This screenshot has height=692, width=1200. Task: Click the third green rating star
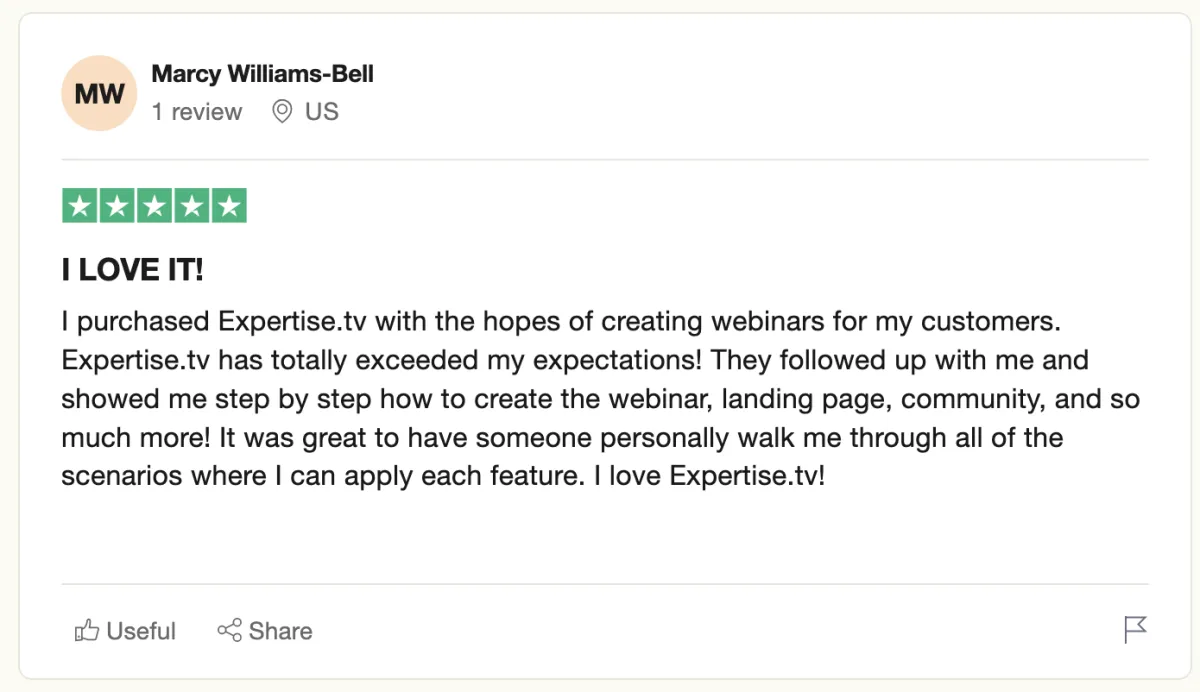pos(154,206)
